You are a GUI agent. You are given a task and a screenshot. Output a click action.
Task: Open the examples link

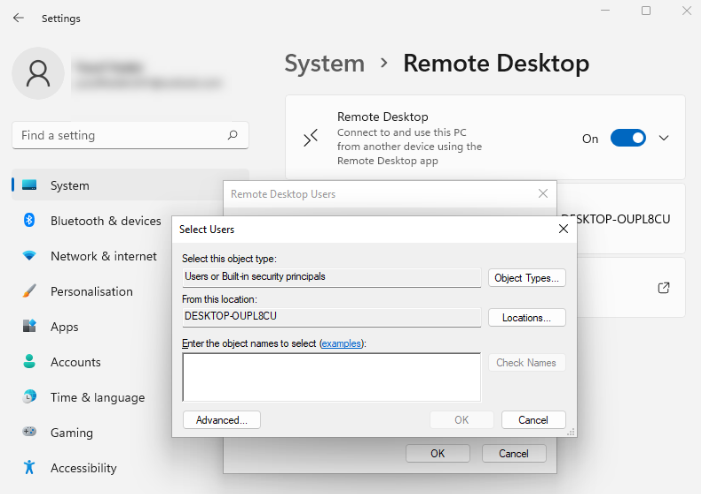coord(341,343)
